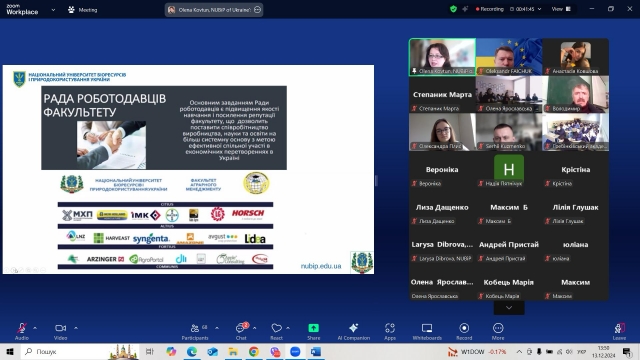Click the Olena Kovtun sharing options button
The width and height of the screenshot is (640, 360).
pyautogui.click(x=258, y=10)
